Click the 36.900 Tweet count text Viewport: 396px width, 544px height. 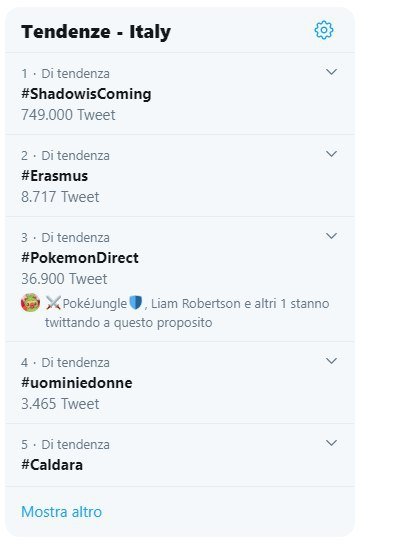(x=64, y=279)
